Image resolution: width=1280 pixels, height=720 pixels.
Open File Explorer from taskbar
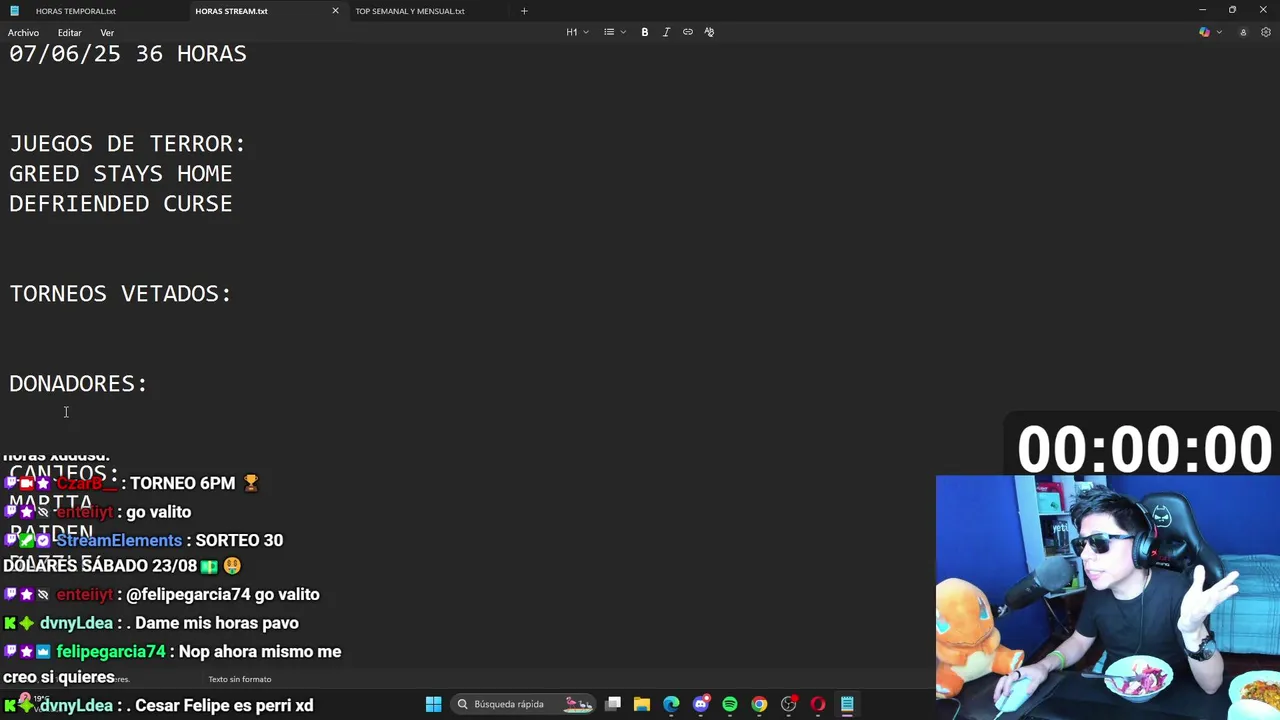pyautogui.click(x=642, y=704)
